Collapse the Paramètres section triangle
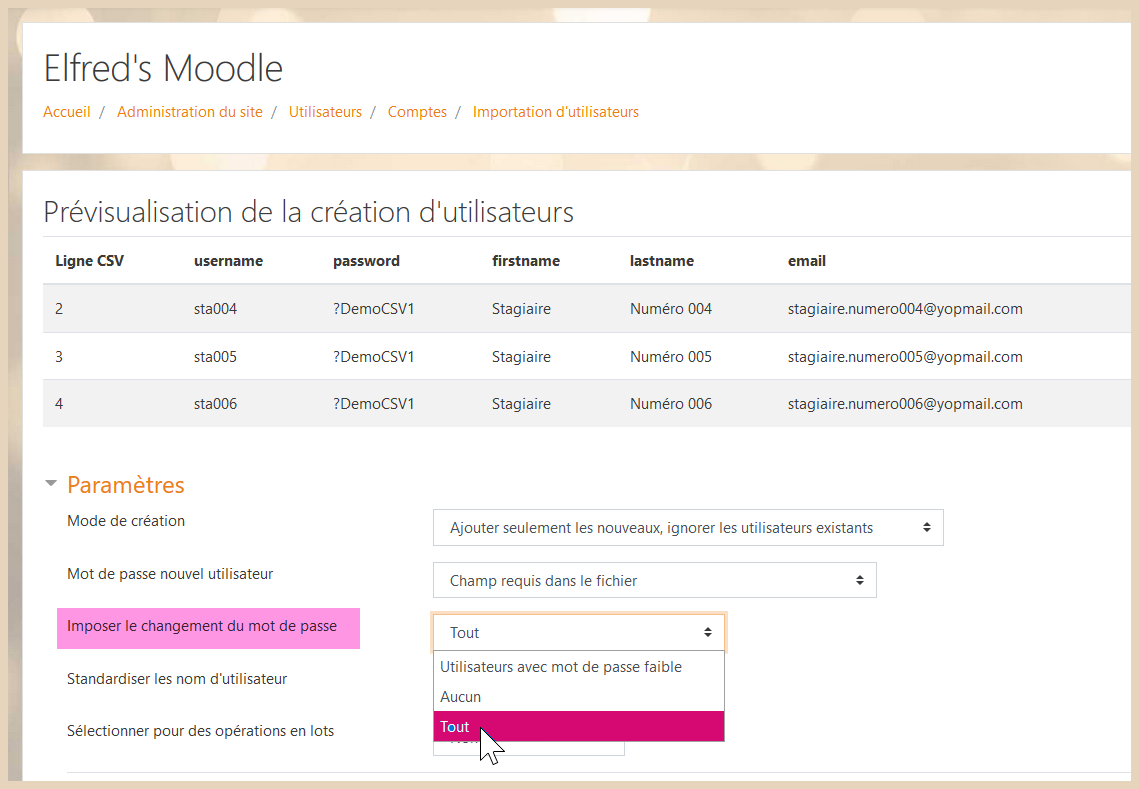 (51, 483)
